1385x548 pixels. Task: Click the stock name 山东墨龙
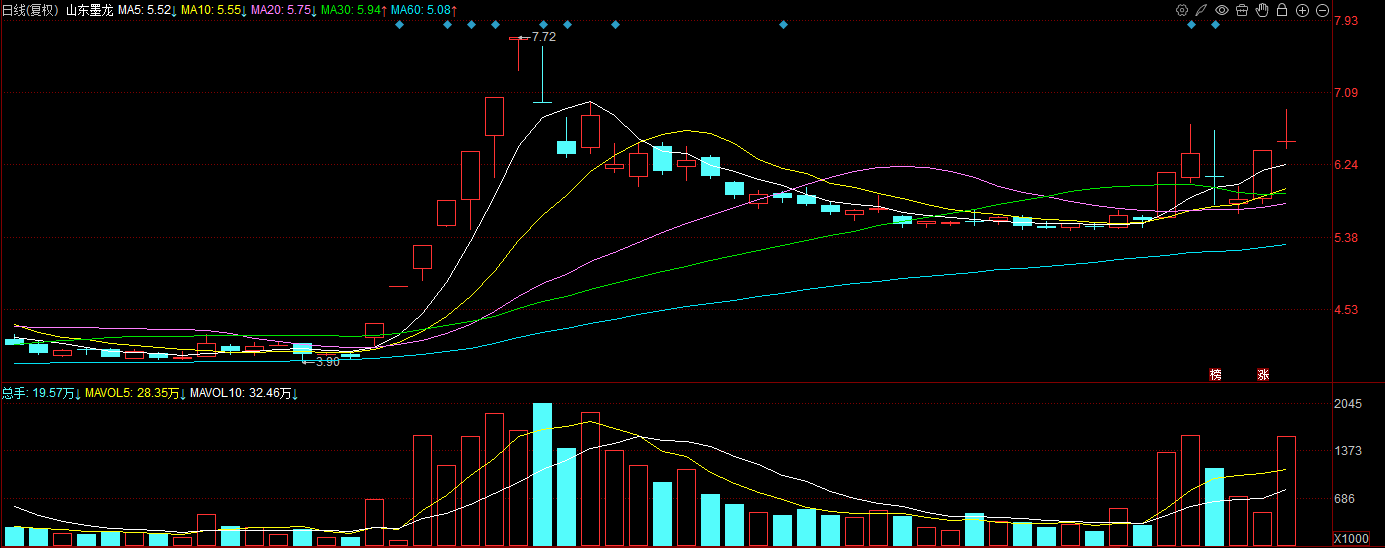pos(90,10)
